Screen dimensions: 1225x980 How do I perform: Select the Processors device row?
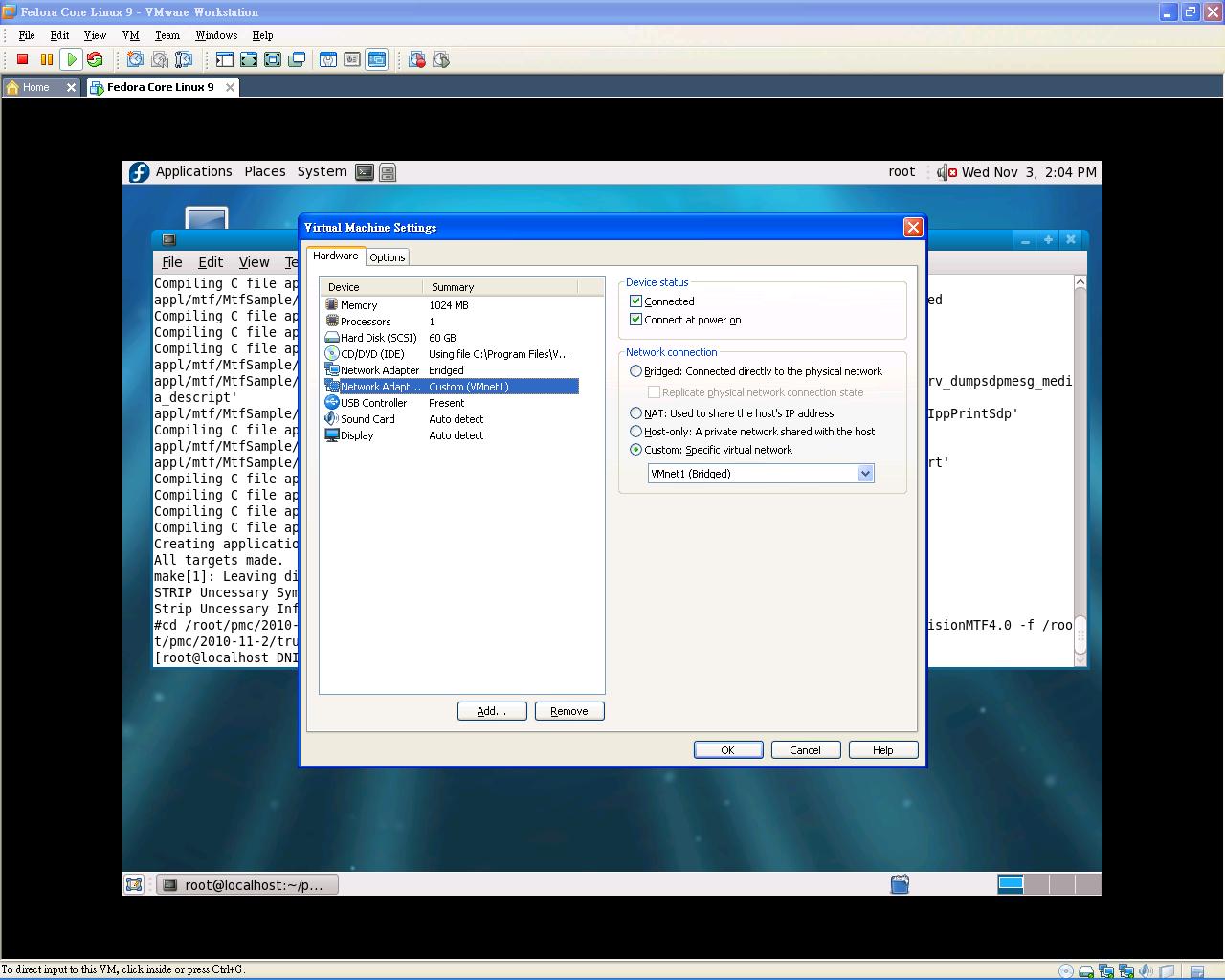click(x=451, y=322)
